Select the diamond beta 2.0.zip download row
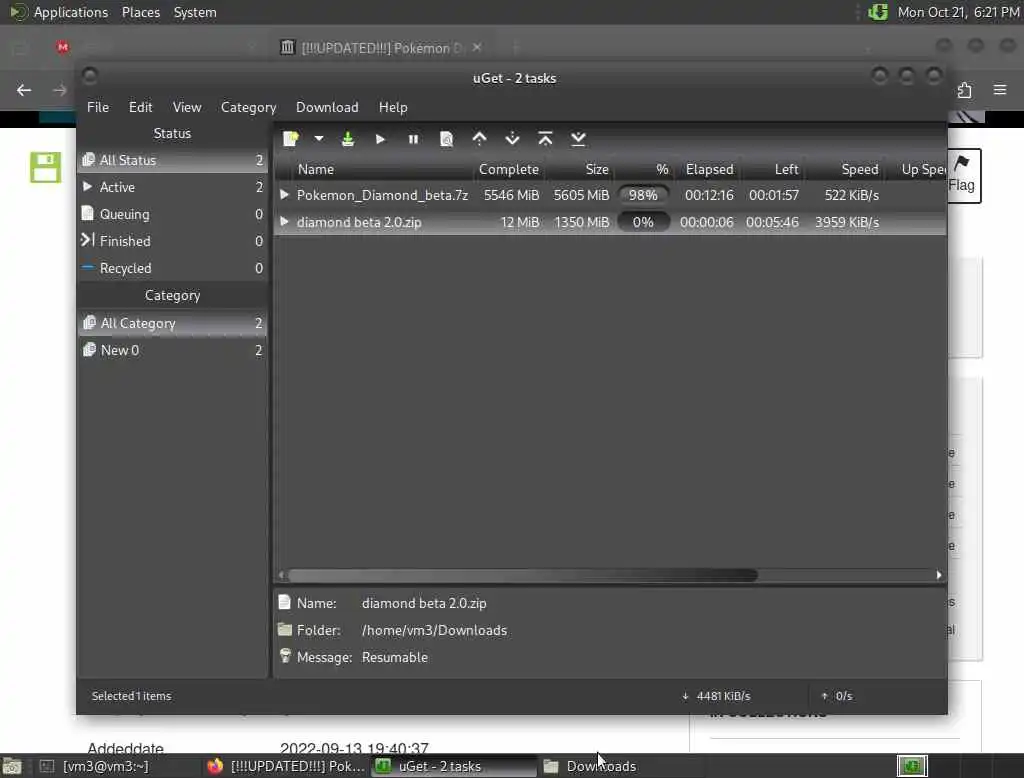 [611, 222]
